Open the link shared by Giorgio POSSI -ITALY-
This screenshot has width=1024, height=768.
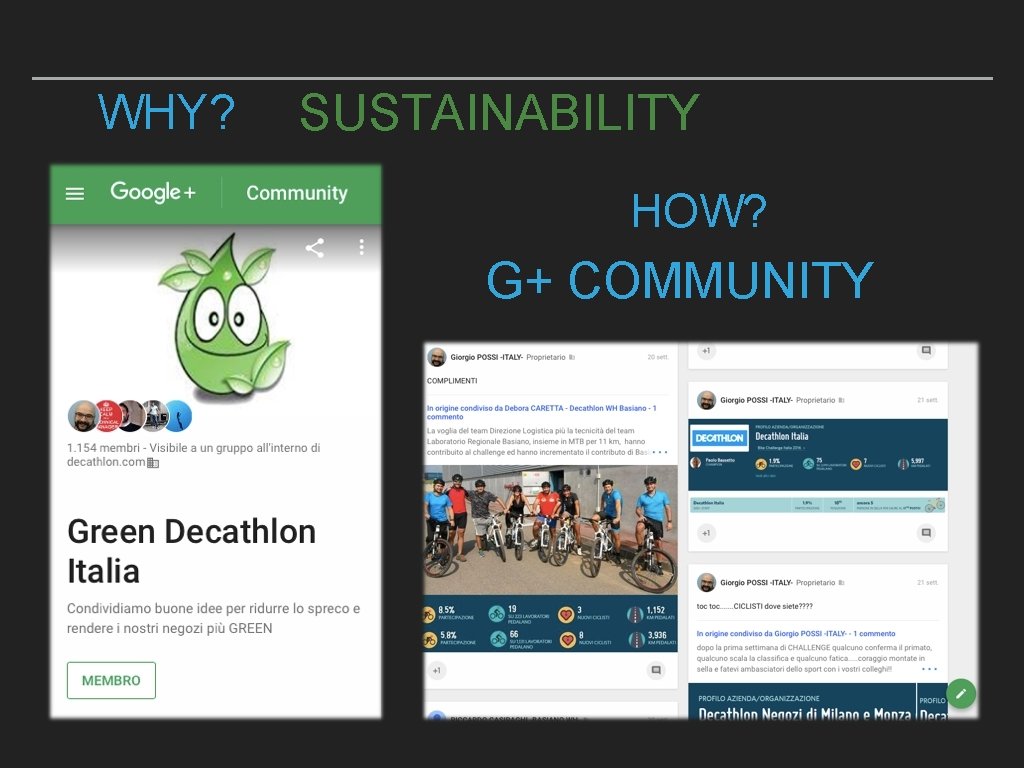[795, 633]
